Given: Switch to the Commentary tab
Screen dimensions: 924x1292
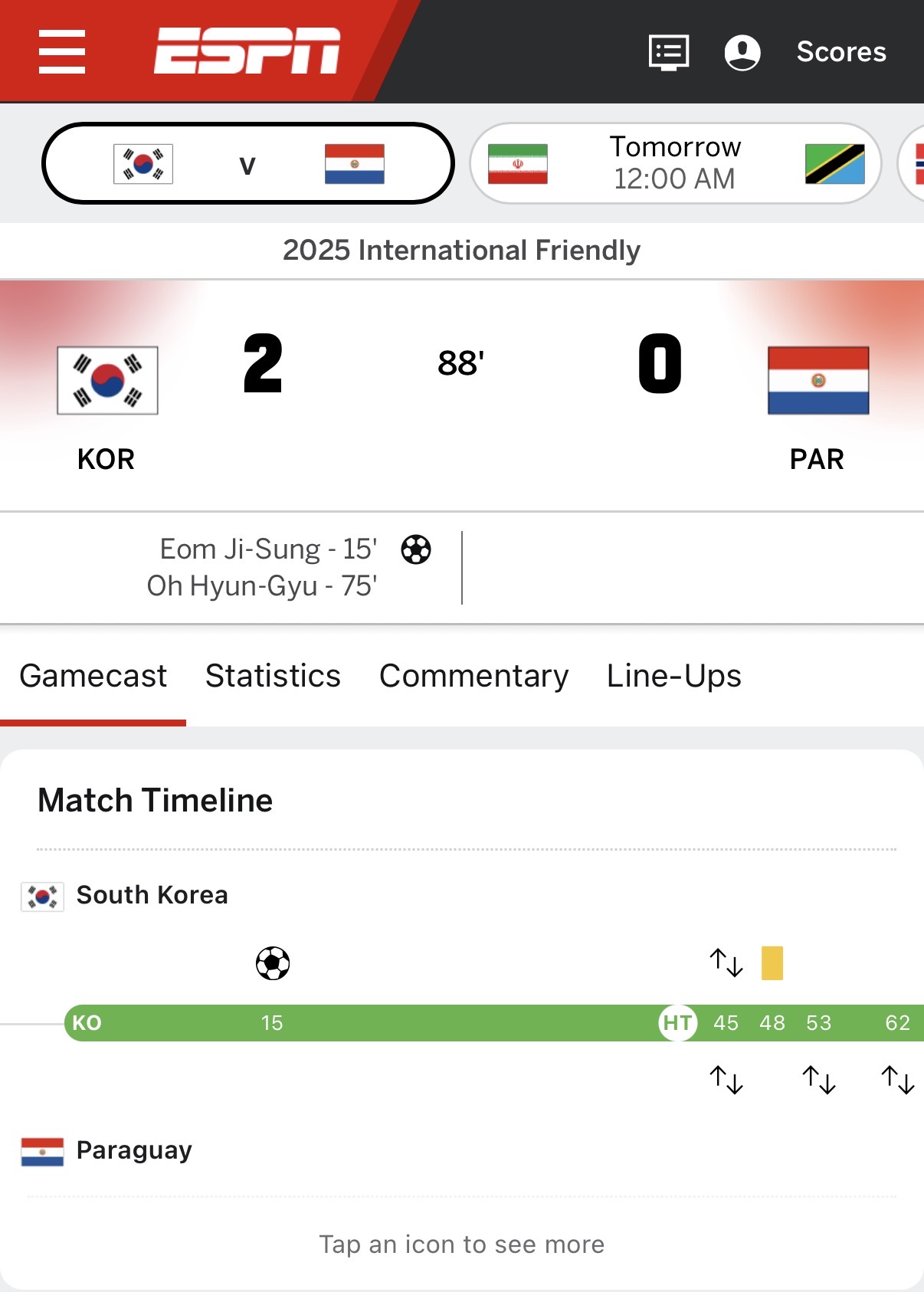Looking at the screenshot, I should tap(473, 676).
